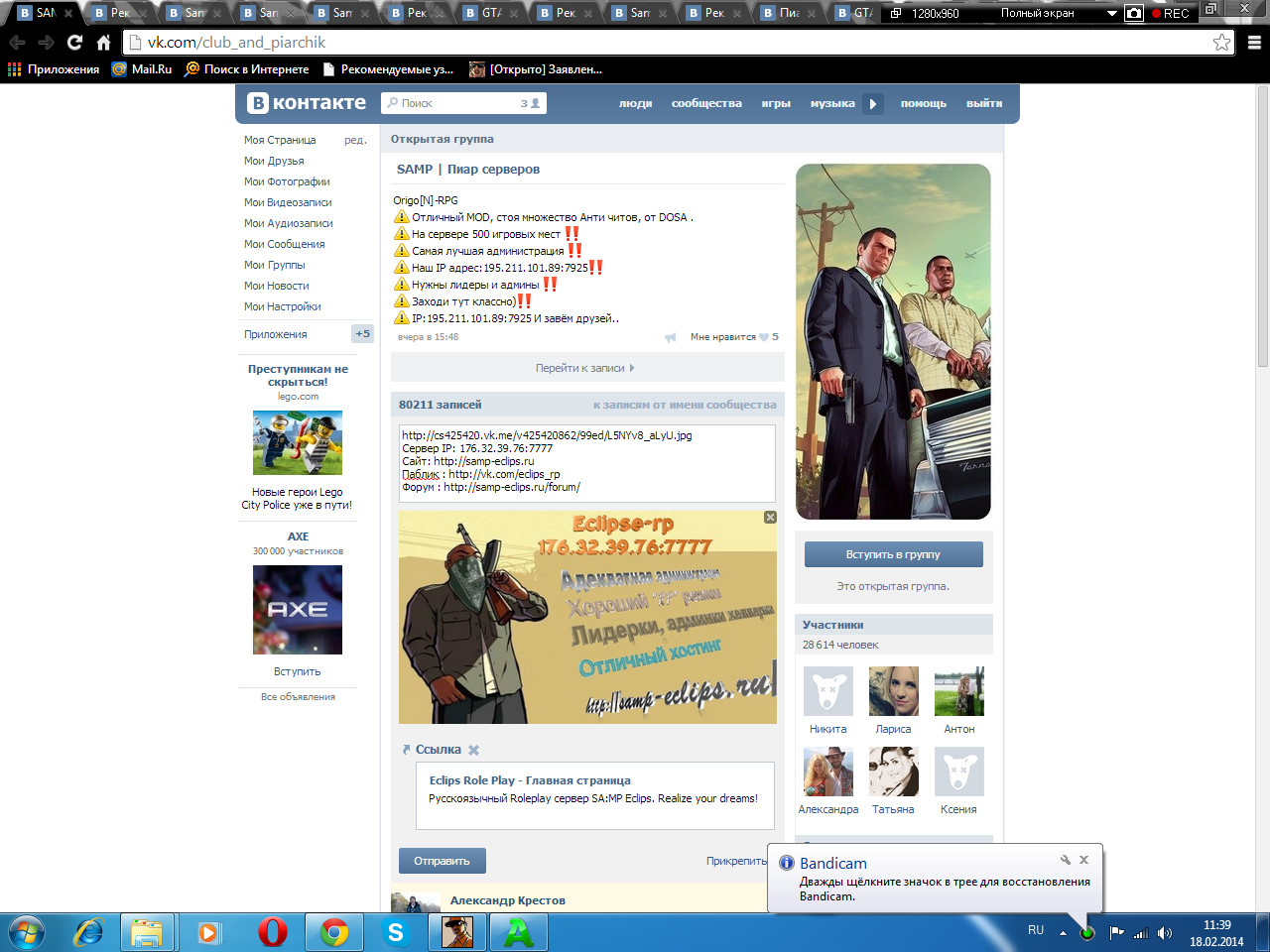1270x952 pixels.
Task: Open the Action Center flag tray icon
Action: click(x=1116, y=932)
